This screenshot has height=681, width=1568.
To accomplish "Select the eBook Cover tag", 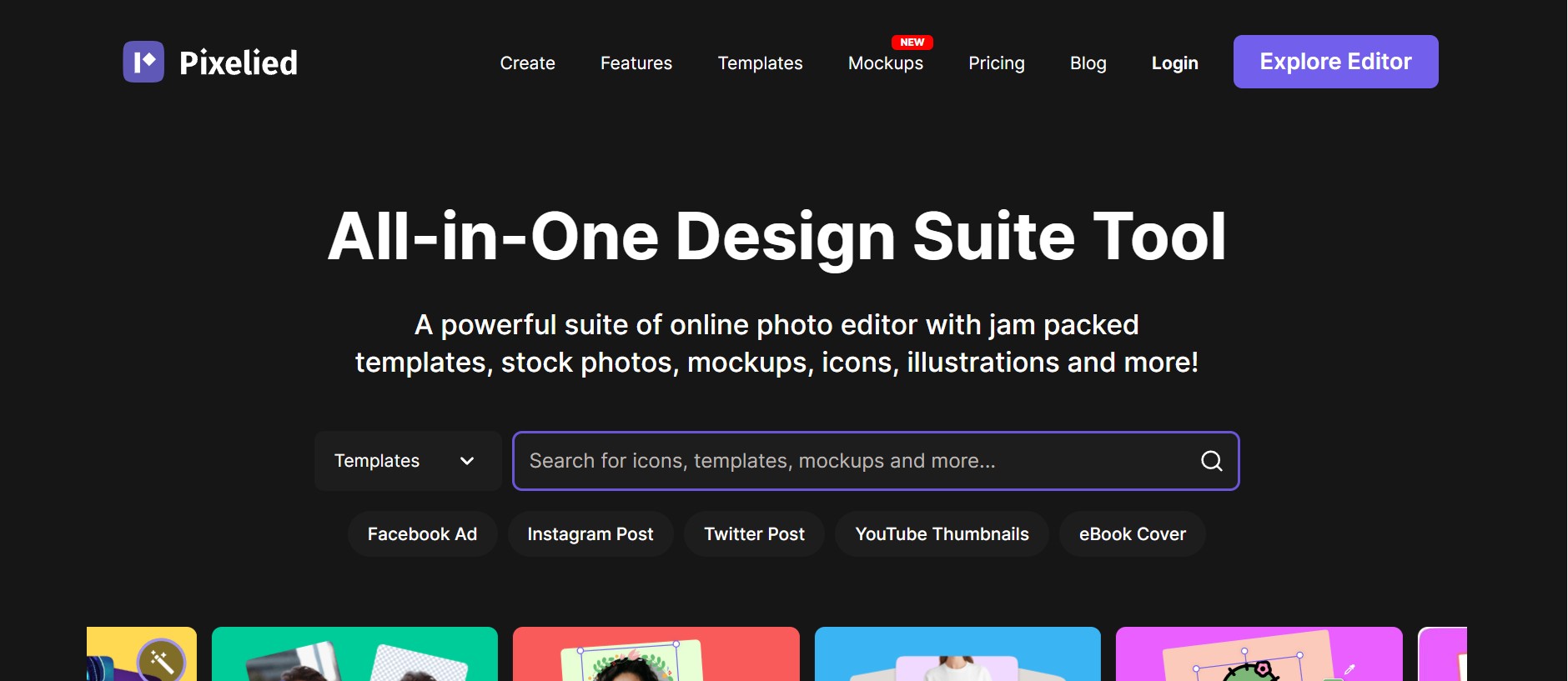I will click(x=1132, y=534).
